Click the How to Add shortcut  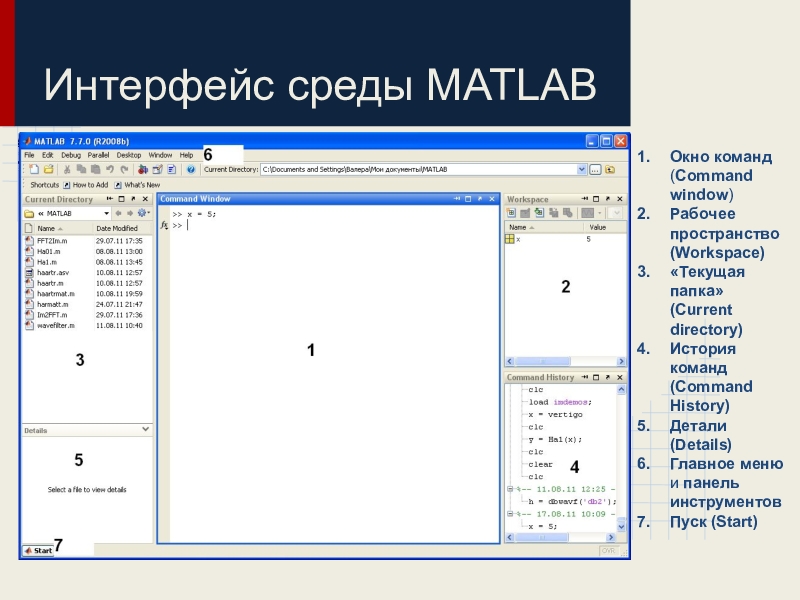[86, 185]
